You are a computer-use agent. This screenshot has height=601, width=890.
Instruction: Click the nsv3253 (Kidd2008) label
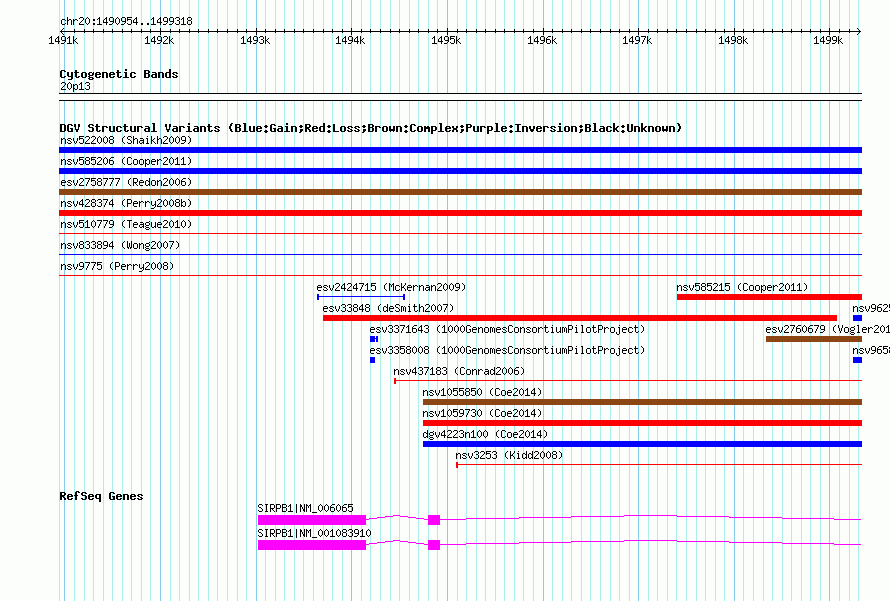[509, 455]
